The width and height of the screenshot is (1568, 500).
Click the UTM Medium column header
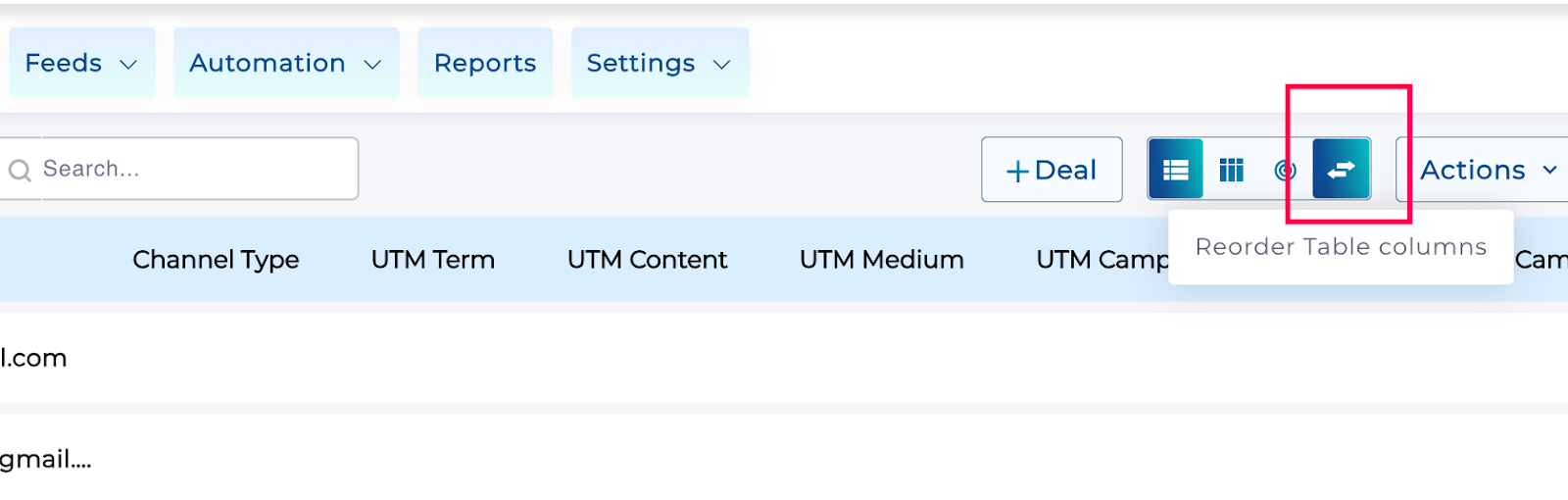click(x=882, y=260)
